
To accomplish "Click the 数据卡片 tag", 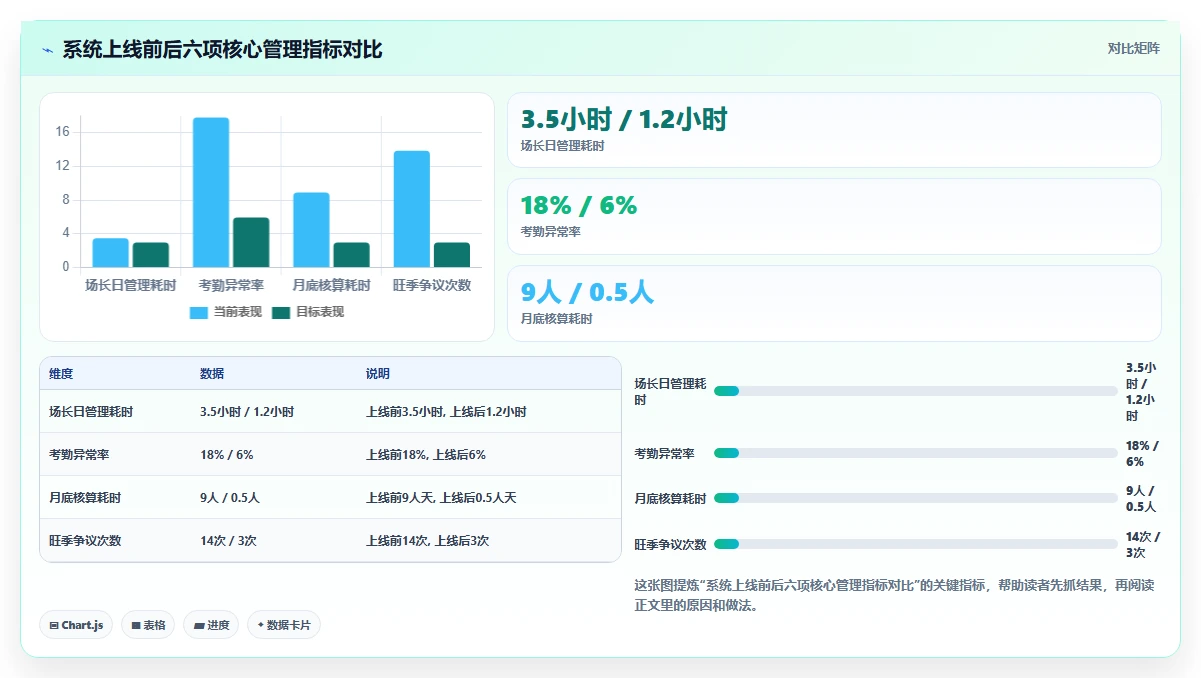I will (284, 625).
